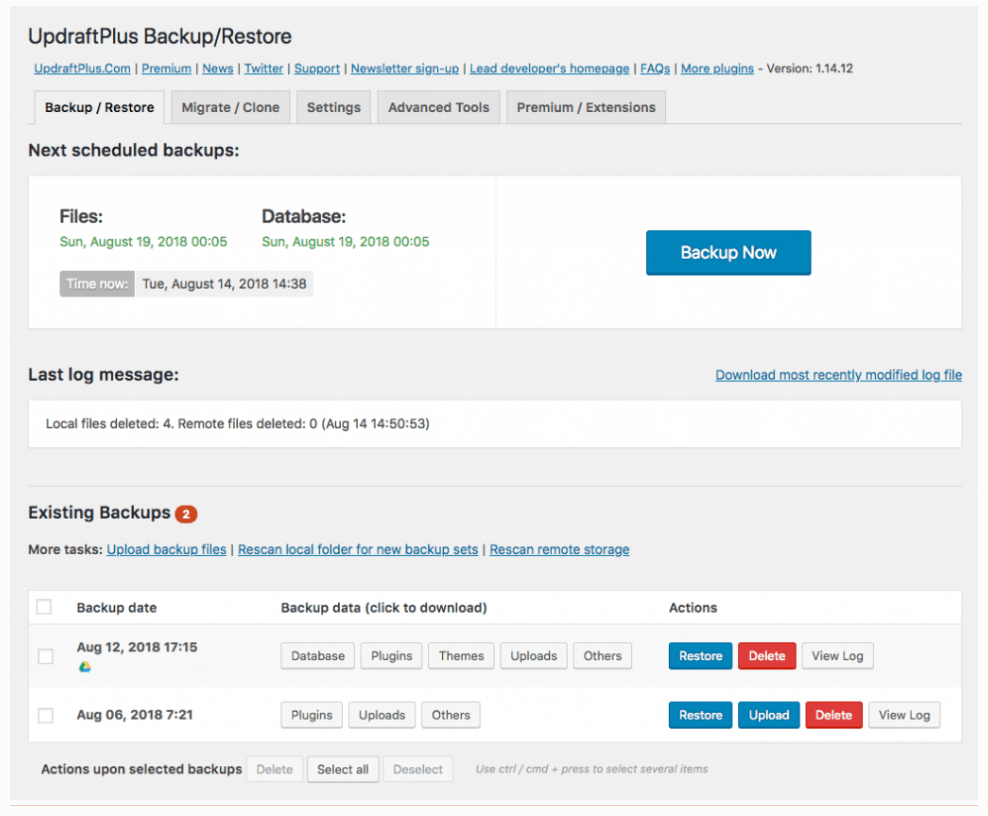Delete the Aug 06, 2018 backup

(834, 715)
